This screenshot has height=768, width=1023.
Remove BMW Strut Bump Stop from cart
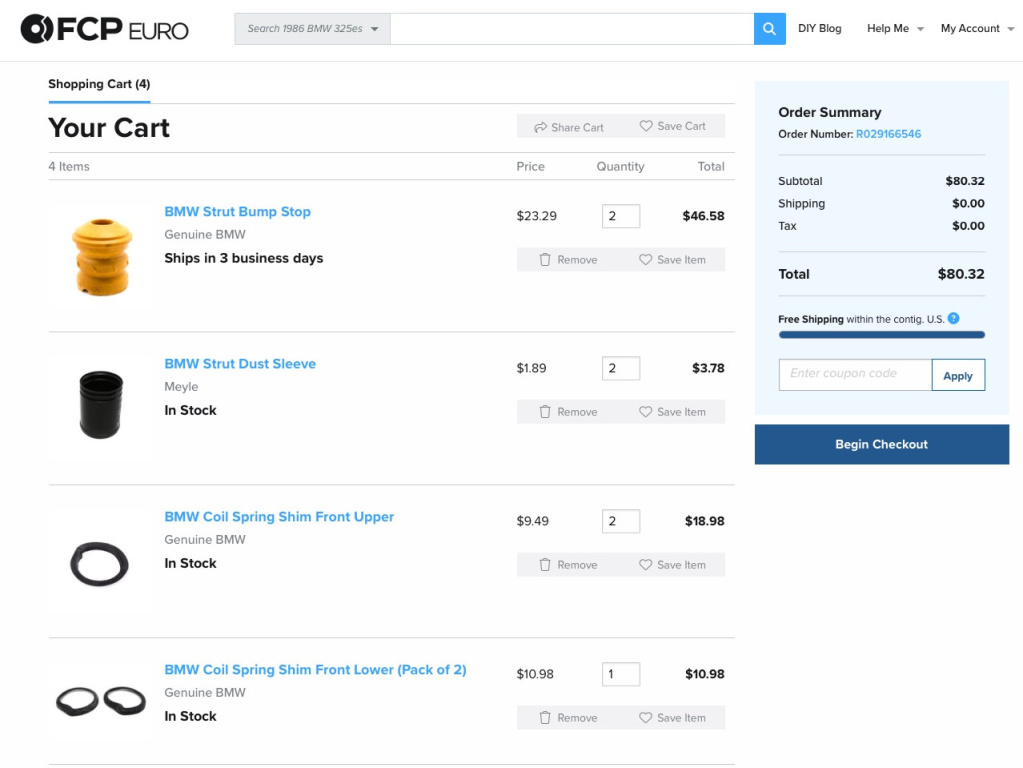568,260
